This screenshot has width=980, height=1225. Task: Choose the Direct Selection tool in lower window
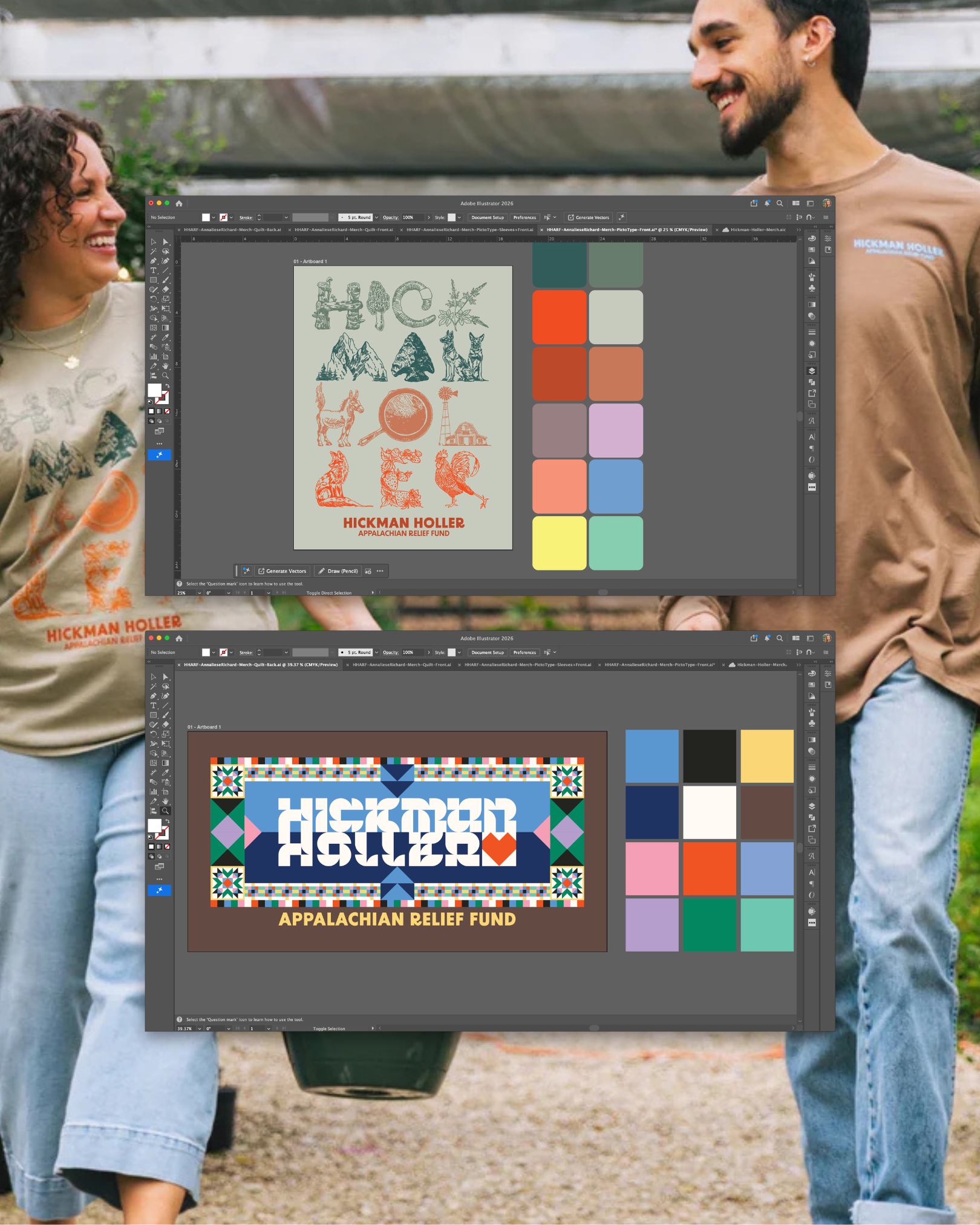click(166, 677)
